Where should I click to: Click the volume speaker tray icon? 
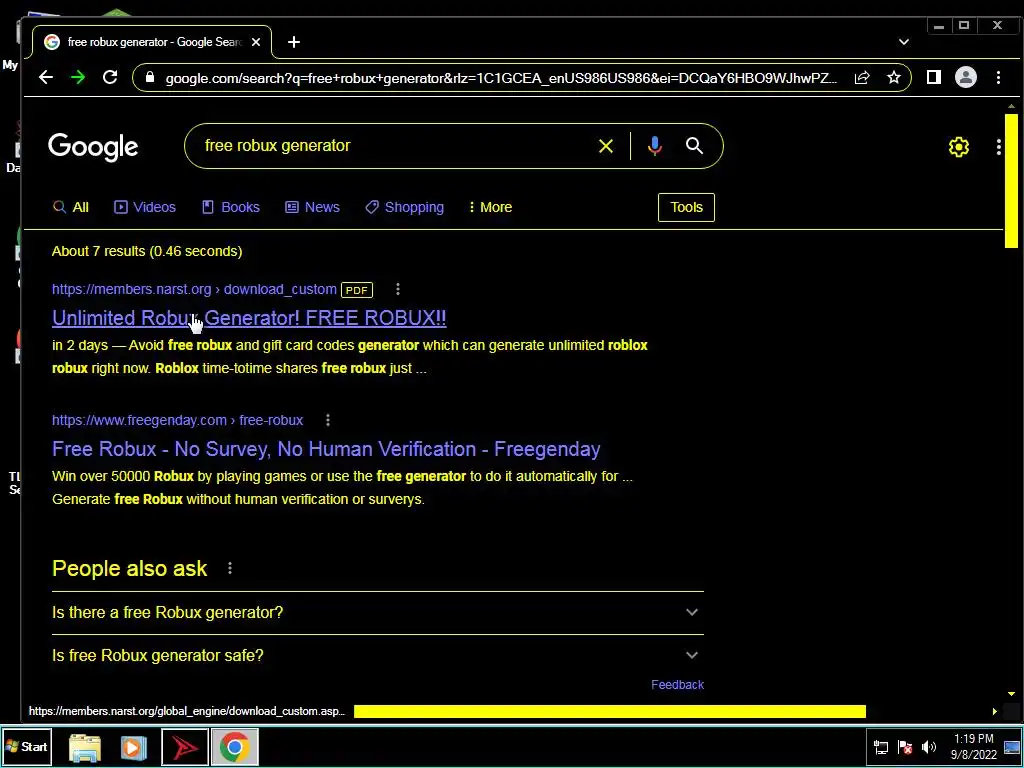click(x=929, y=747)
